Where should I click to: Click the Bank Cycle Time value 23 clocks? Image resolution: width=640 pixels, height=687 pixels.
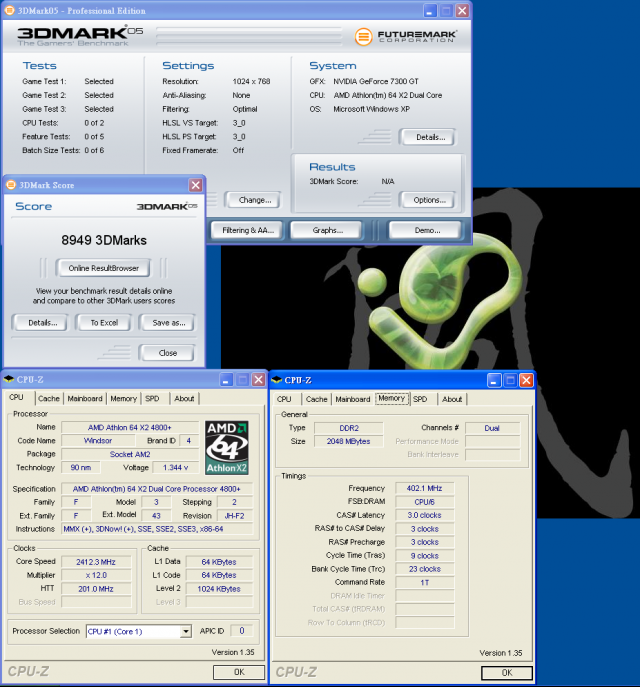[424, 569]
